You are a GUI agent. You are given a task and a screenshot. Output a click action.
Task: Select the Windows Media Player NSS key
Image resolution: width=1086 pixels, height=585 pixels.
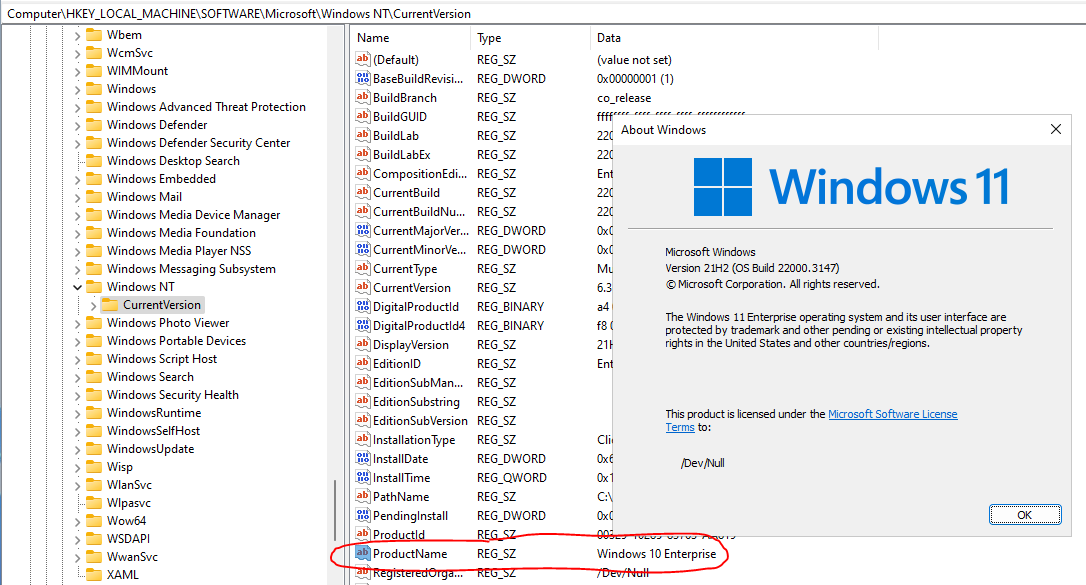[179, 251]
